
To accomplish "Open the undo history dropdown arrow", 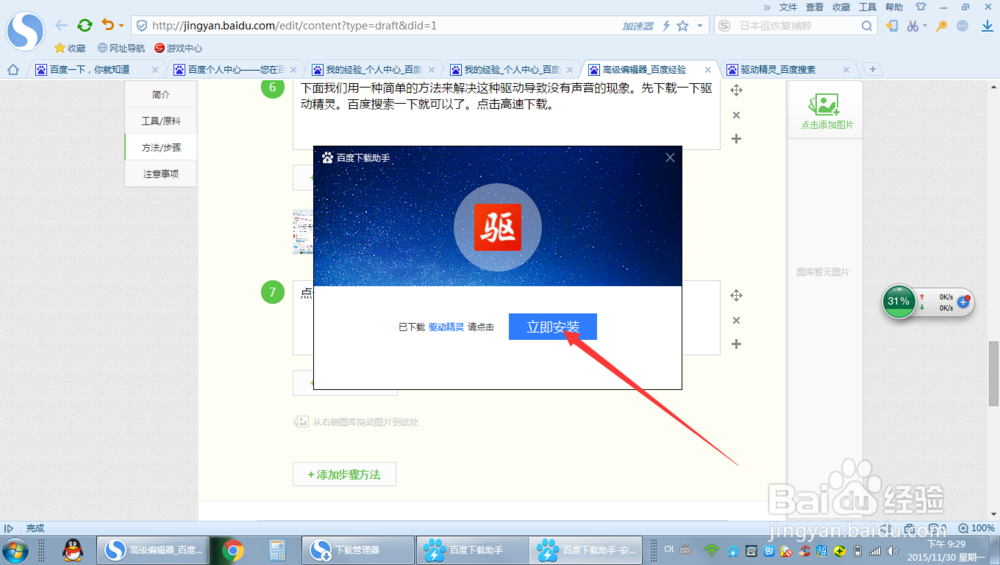I will 121,26.
